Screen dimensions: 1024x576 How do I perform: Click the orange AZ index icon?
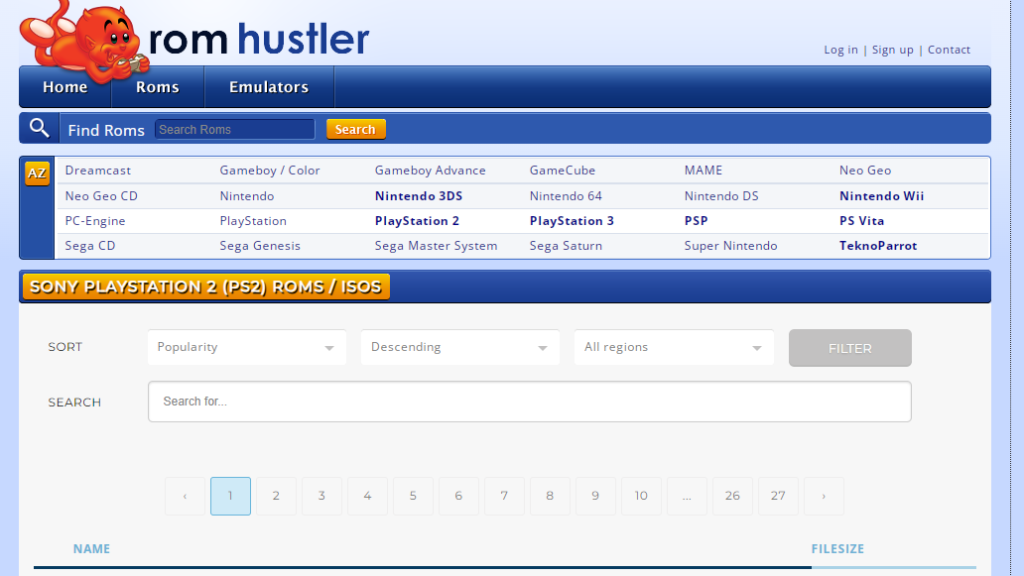tap(37, 173)
